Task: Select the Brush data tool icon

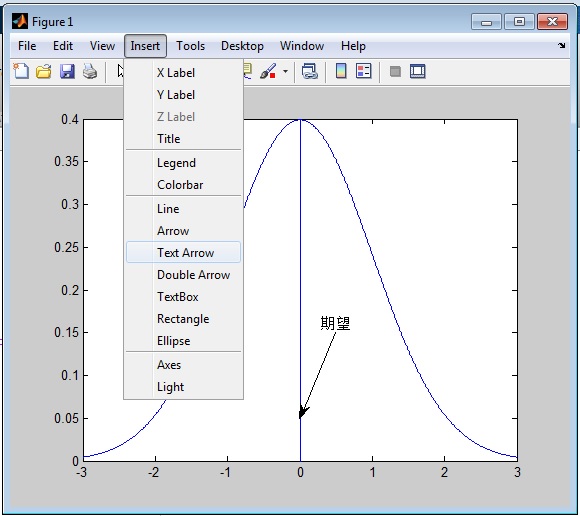Action: tap(268, 71)
